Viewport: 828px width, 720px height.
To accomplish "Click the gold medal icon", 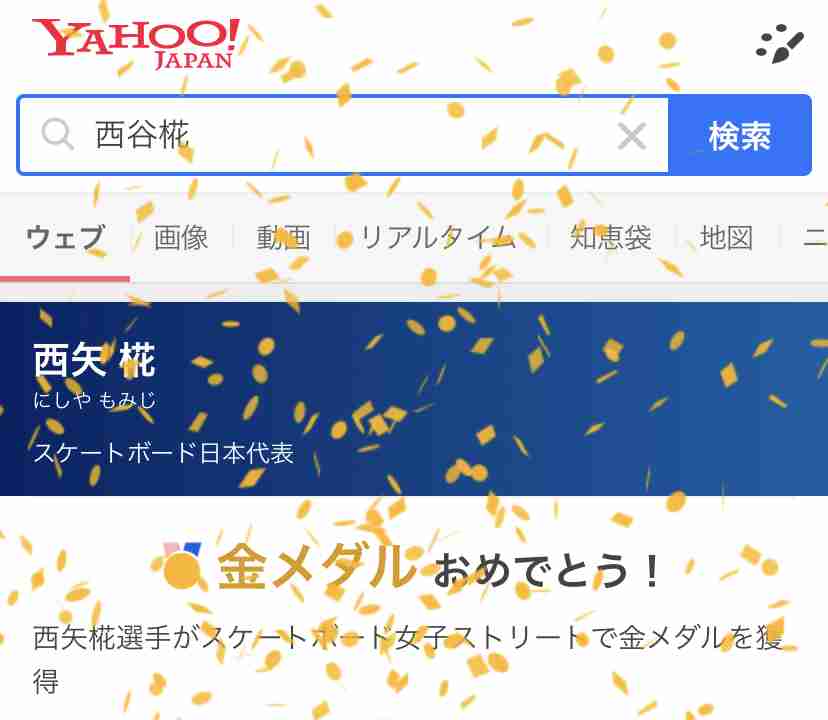I will tap(182, 566).
